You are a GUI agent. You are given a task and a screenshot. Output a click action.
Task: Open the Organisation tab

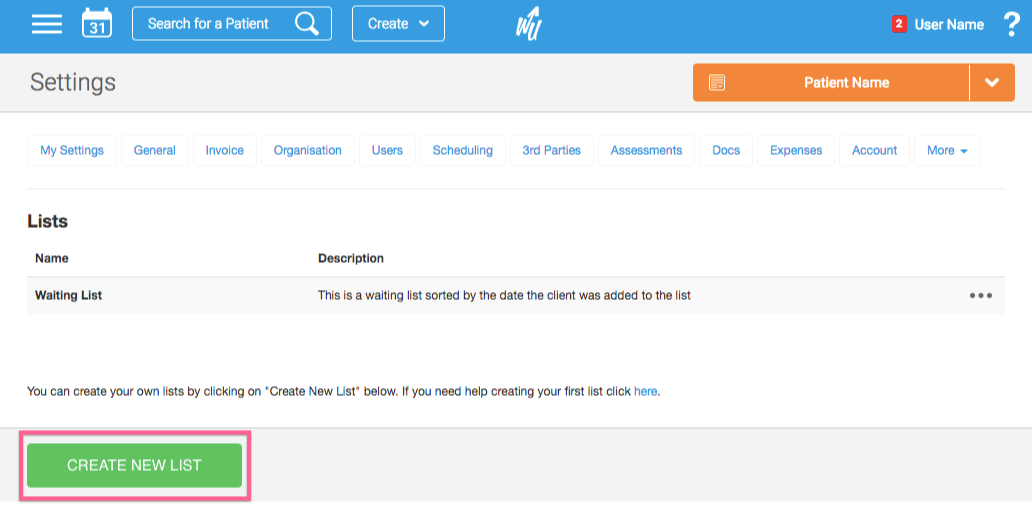click(307, 151)
